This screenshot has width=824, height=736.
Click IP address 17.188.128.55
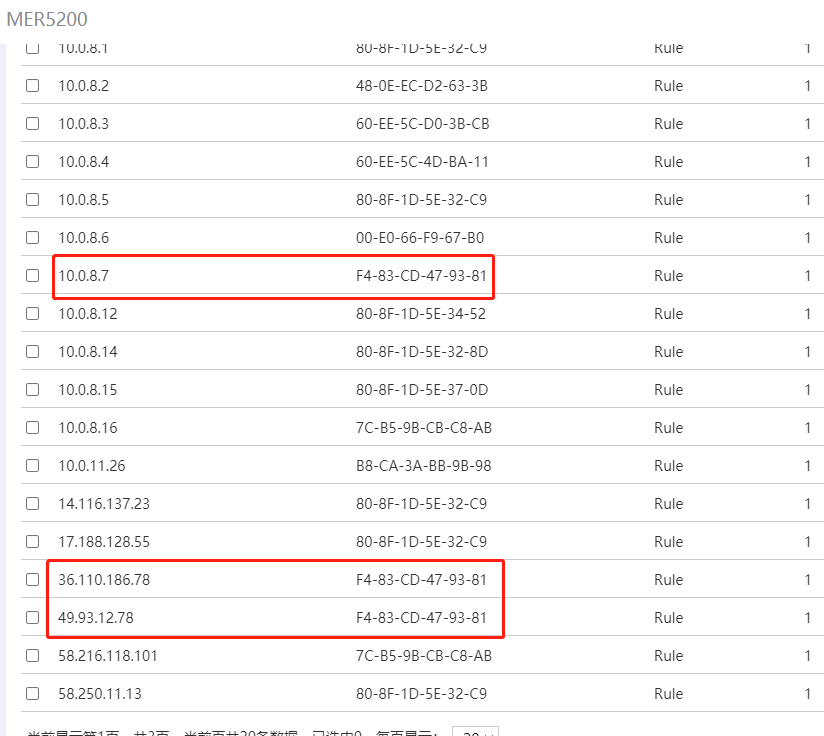point(104,542)
